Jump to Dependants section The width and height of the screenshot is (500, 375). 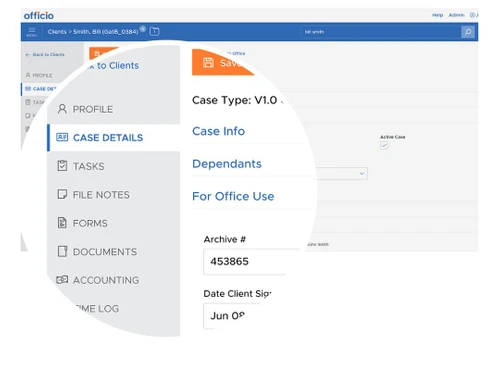(227, 164)
